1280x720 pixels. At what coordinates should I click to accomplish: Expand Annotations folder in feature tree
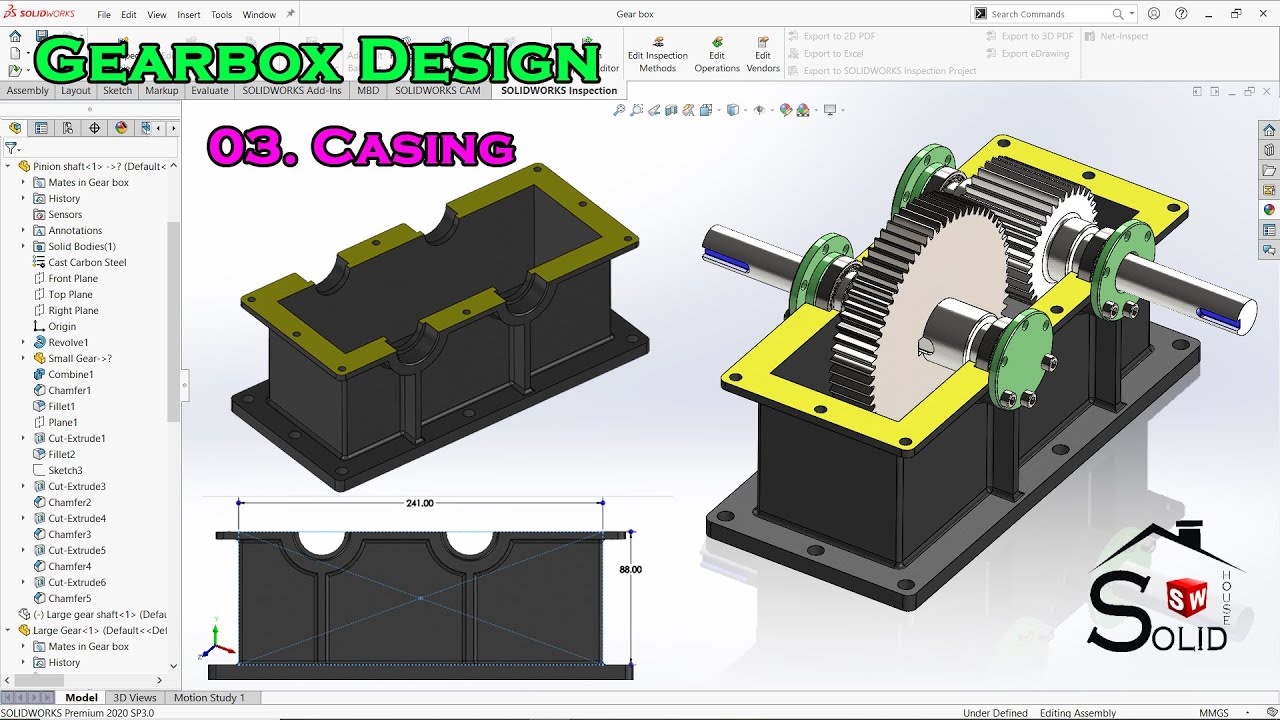[23, 230]
